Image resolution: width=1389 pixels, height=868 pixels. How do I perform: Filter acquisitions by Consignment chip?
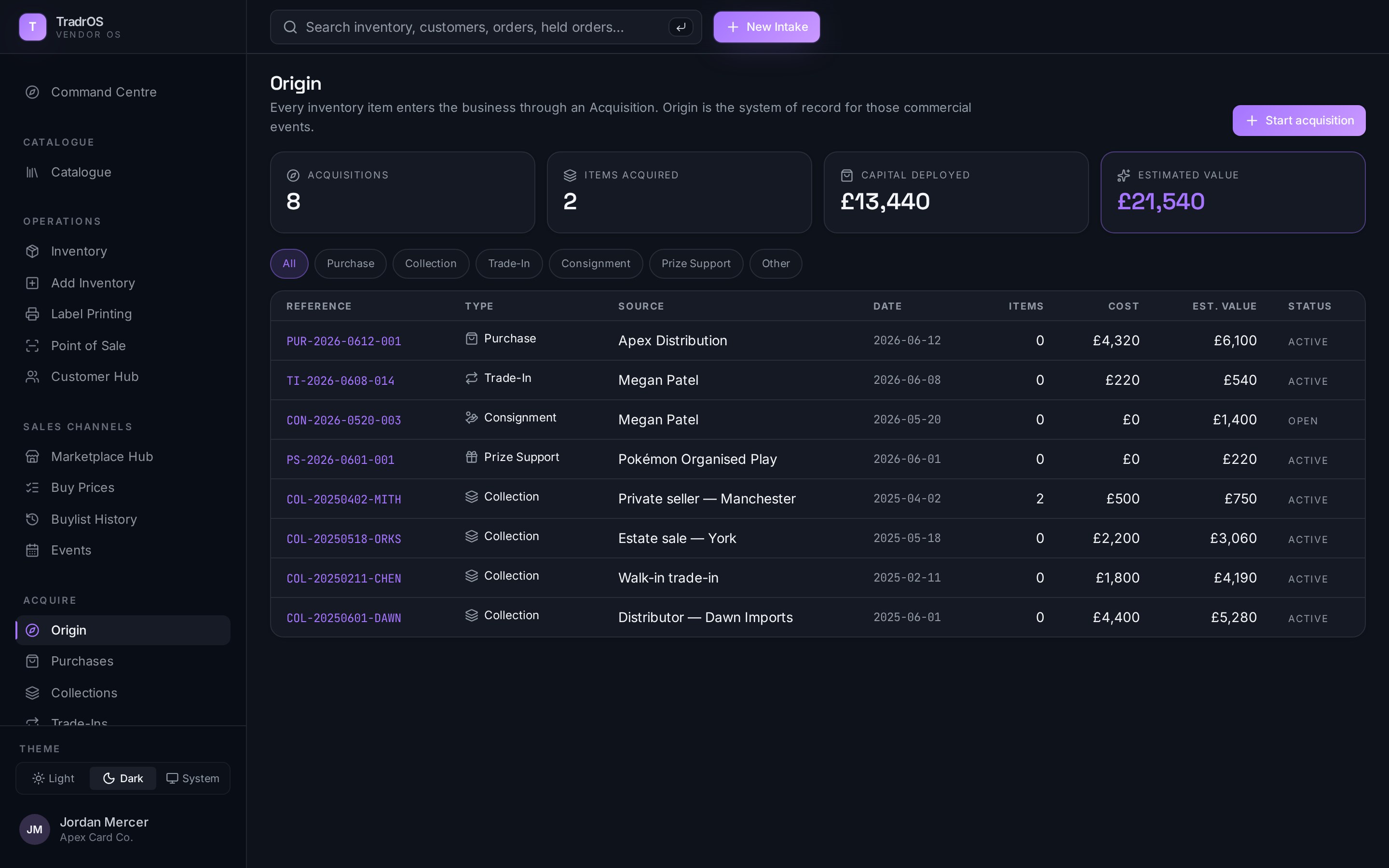596,263
